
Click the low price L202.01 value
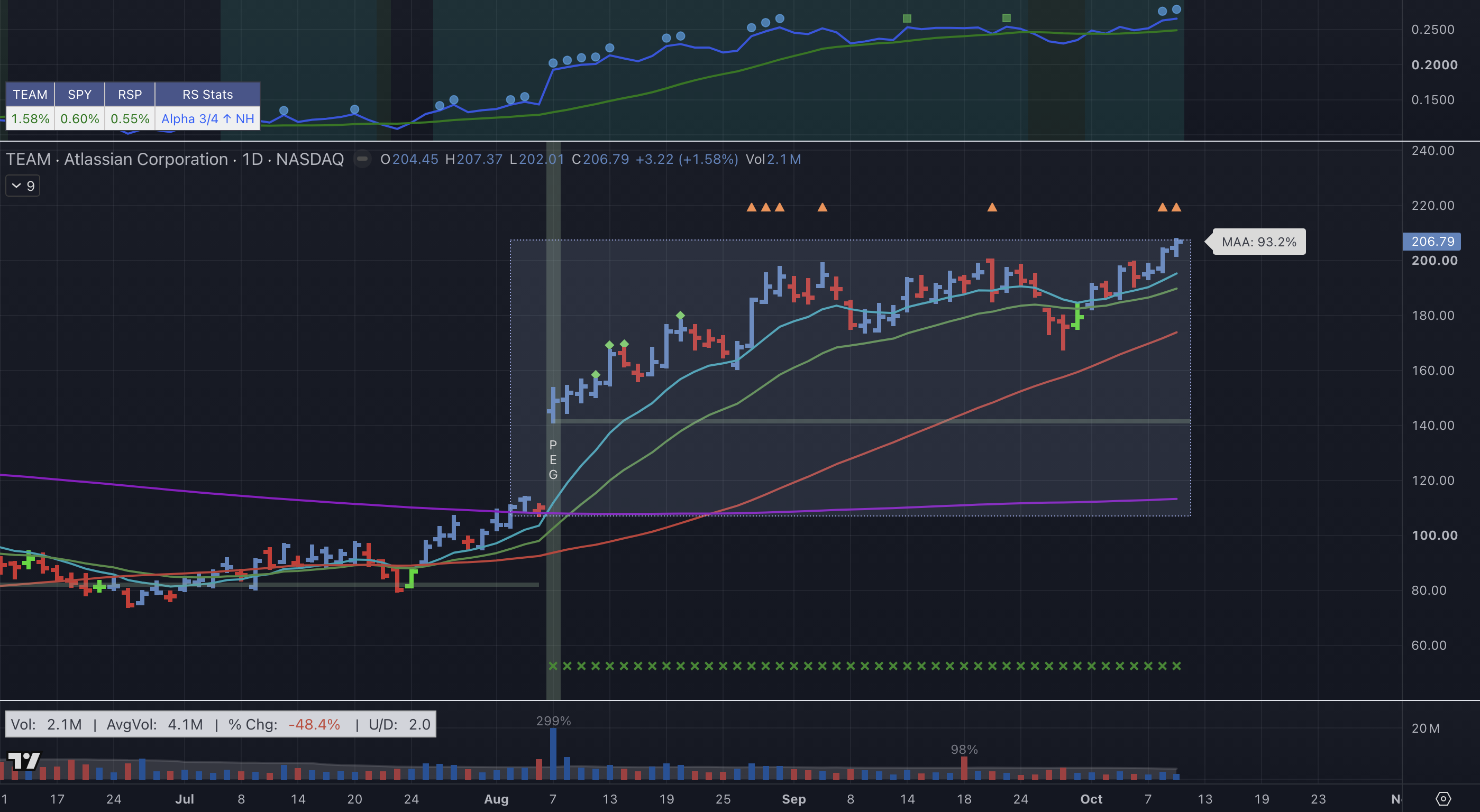(536, 159)
